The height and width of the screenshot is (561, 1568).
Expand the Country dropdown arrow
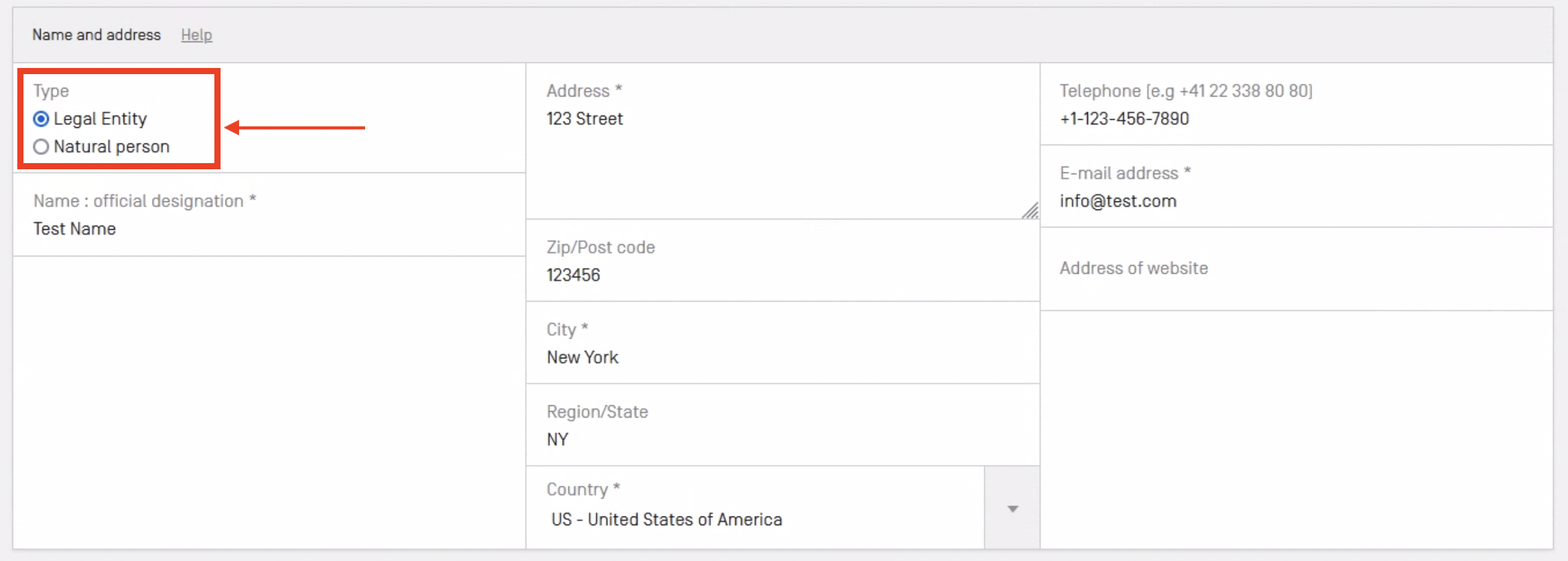(x=1012, y=508)
